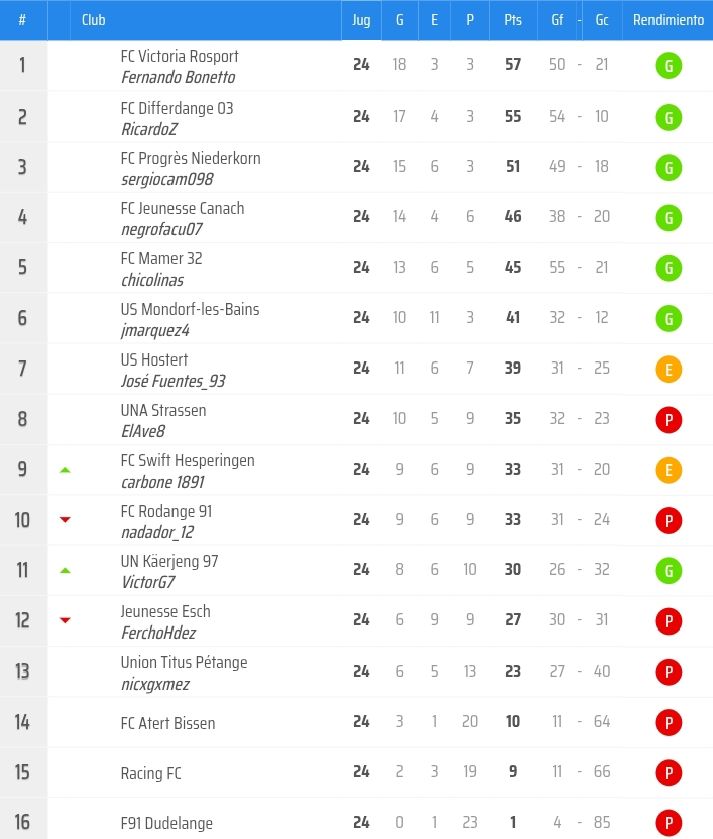
Task: Open US Mondorf-les-Bains club link
Action: click(190, 309)
